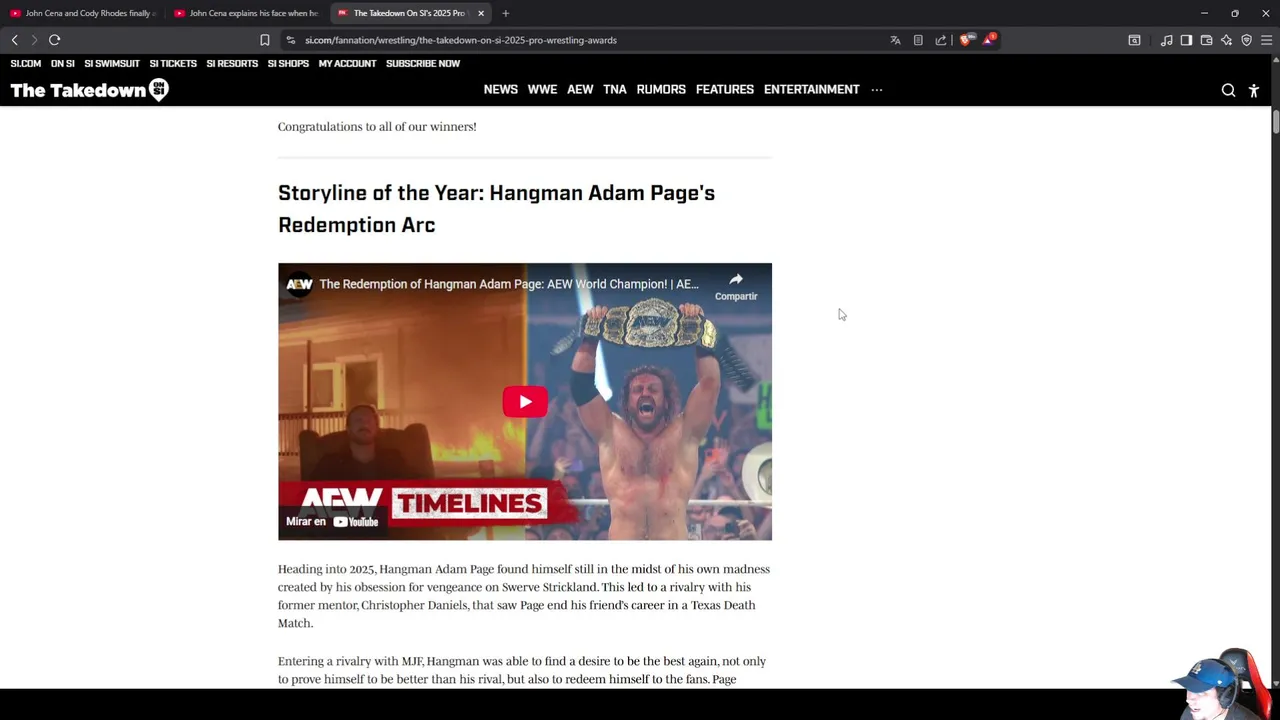
Task: Minimize the browser window
Action: click(x=1204, y=13)
